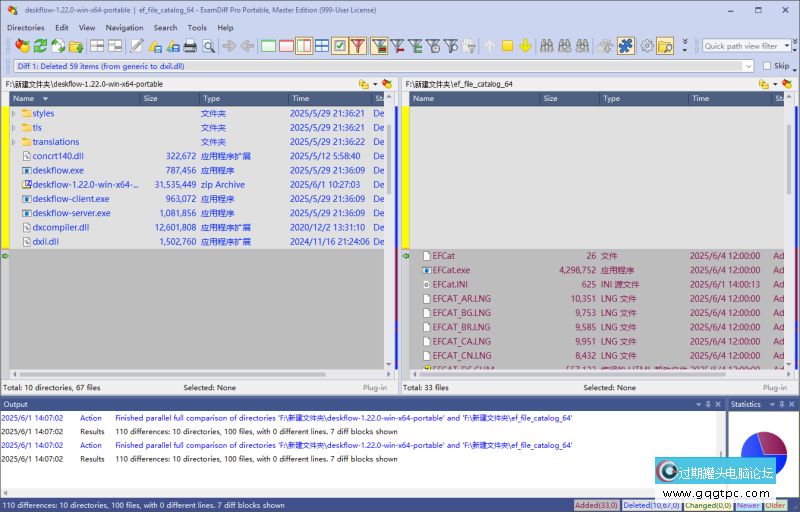800x512 pixels.
Task: Expand the styles folder in left pane
Action: click(x=14, y=114)
